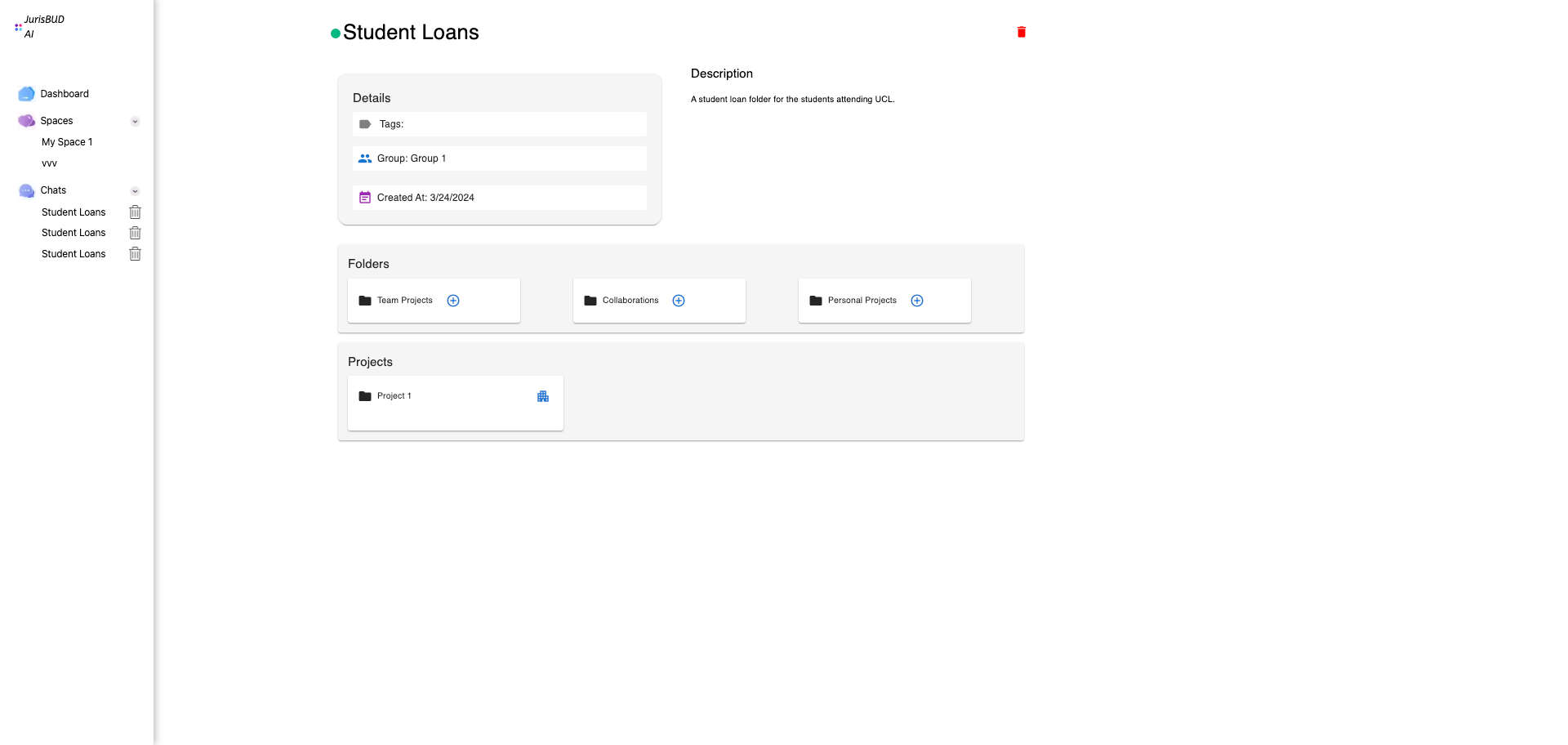Select the vvv space in sidebar

click(49, 163)
